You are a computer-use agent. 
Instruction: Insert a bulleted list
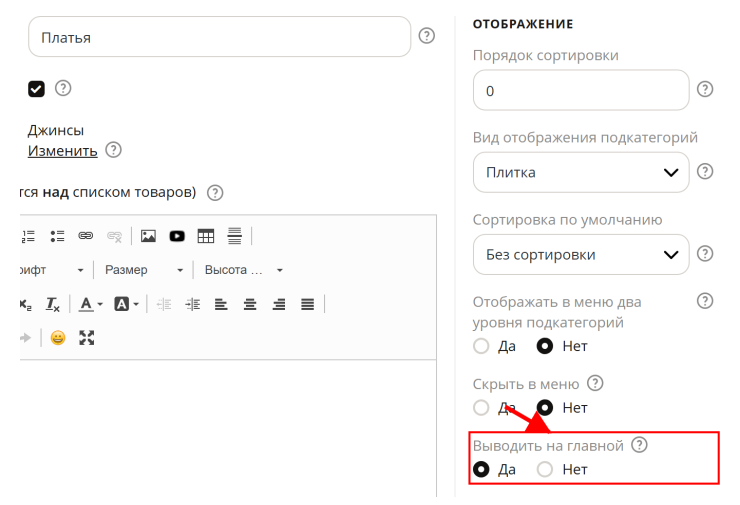click(x=57, y=236)
